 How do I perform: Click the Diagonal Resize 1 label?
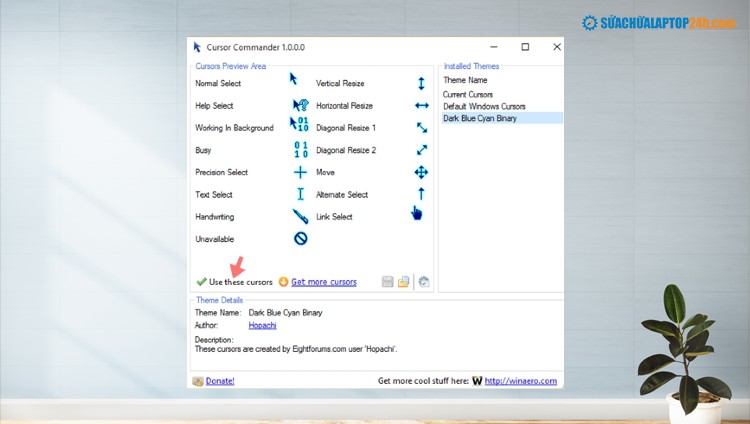click(x=346, y=128)
